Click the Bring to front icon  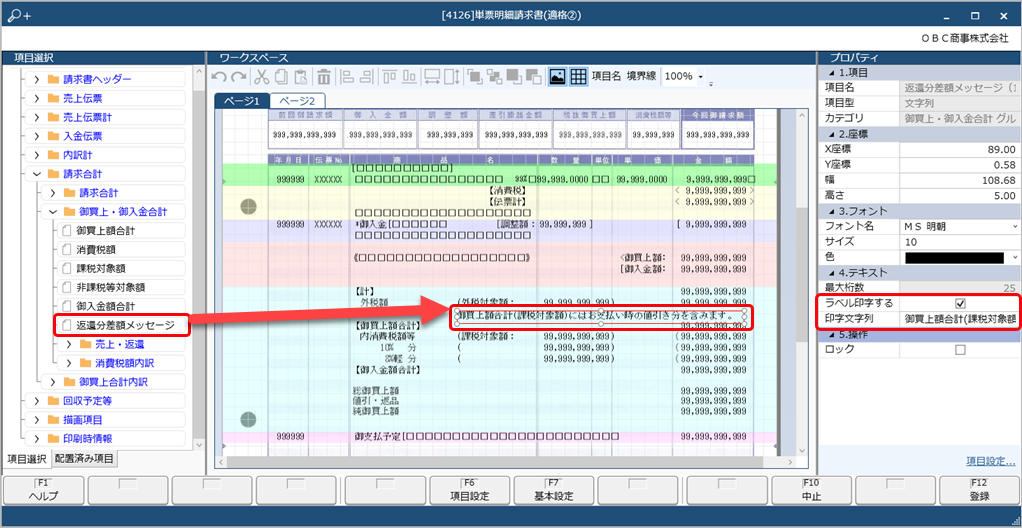coord(475,77)
